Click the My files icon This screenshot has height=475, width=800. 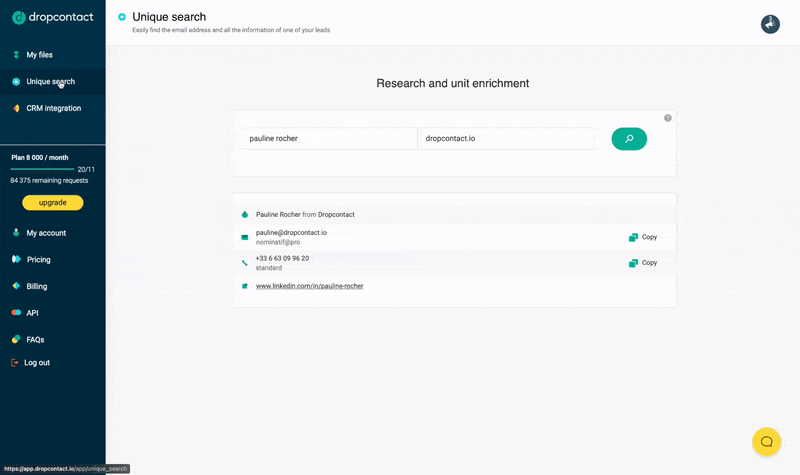16,55
